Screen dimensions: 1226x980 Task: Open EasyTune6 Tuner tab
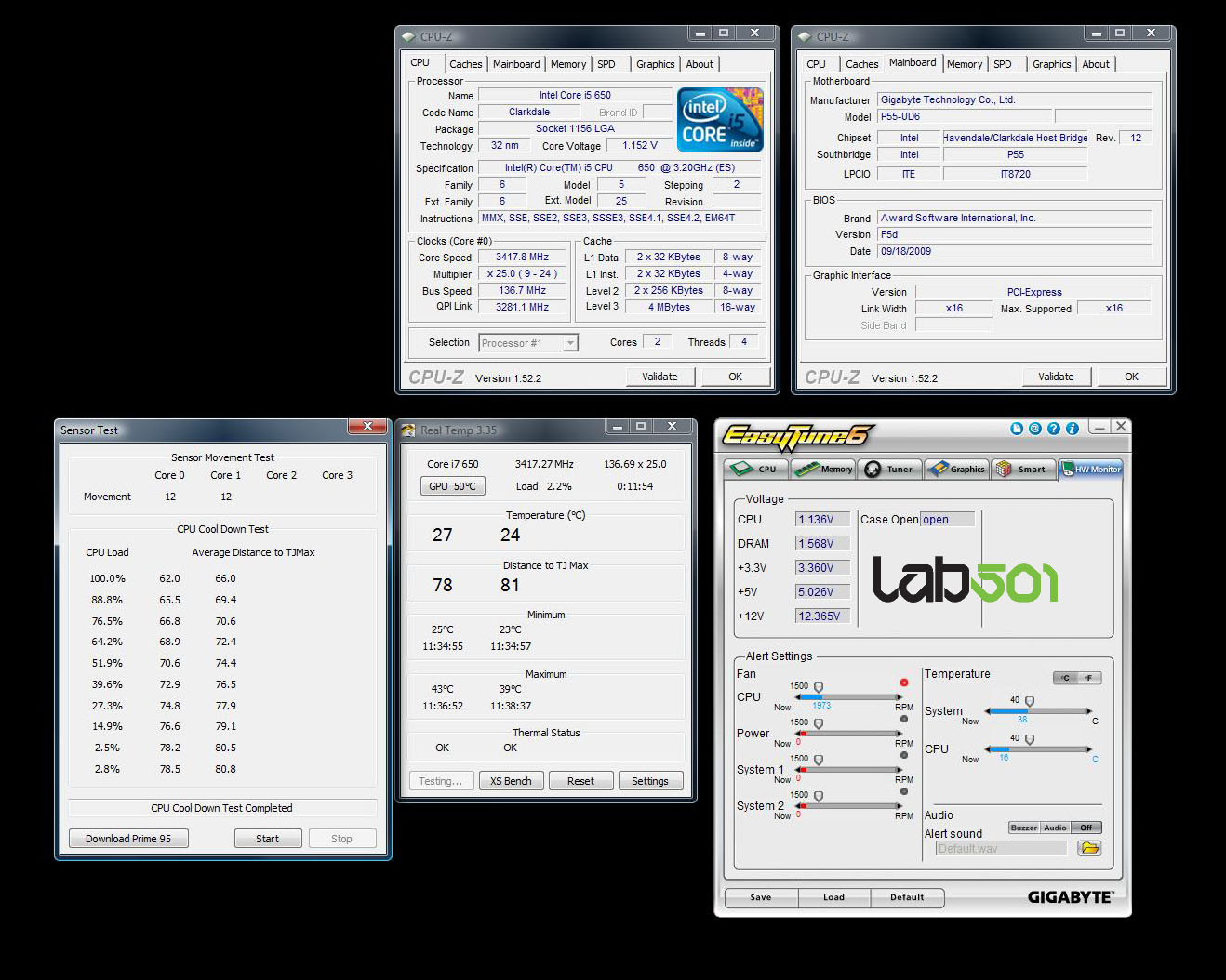click(890, 469)
